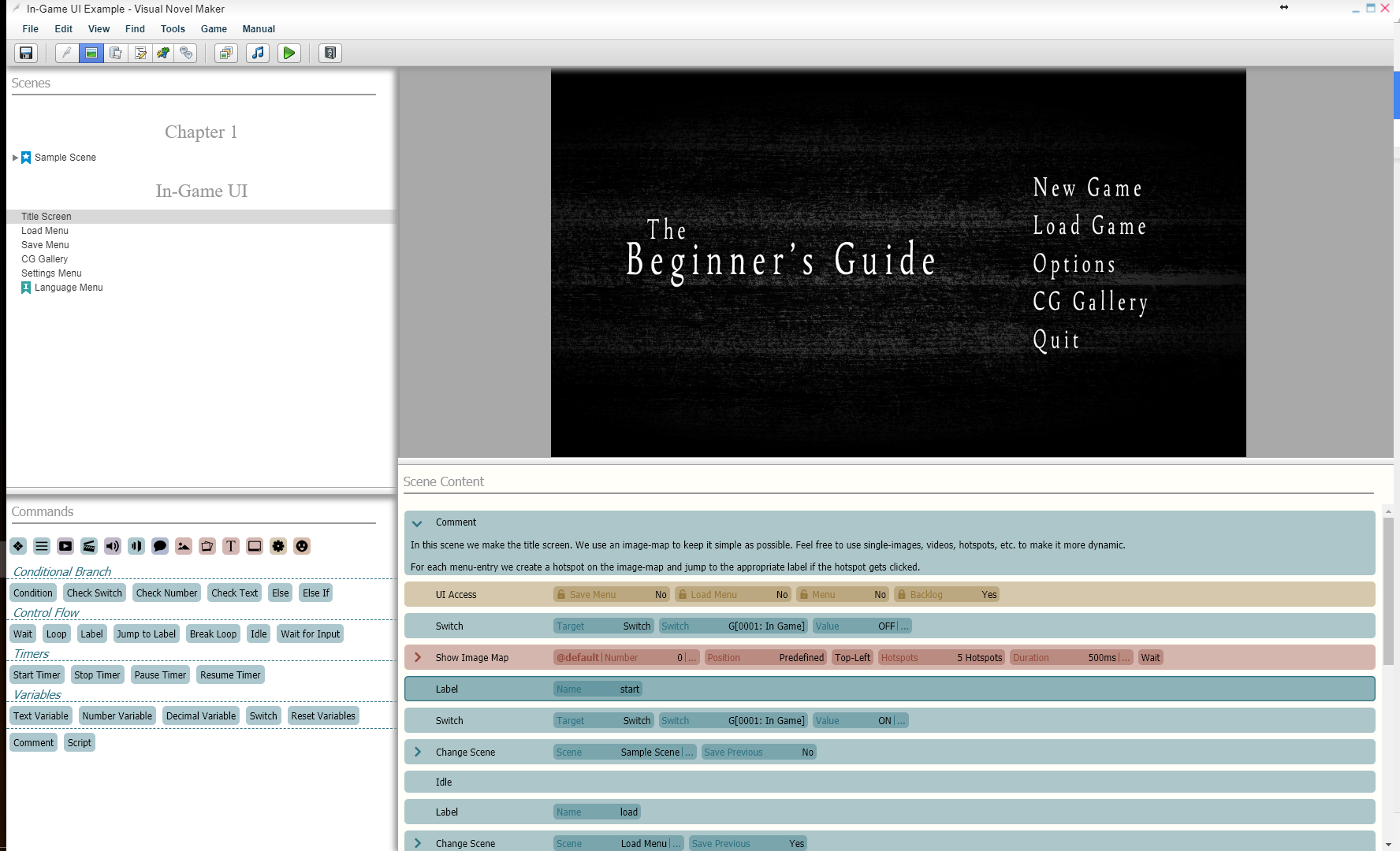Toggle the ON value of second Switch command

coord(861,721)
